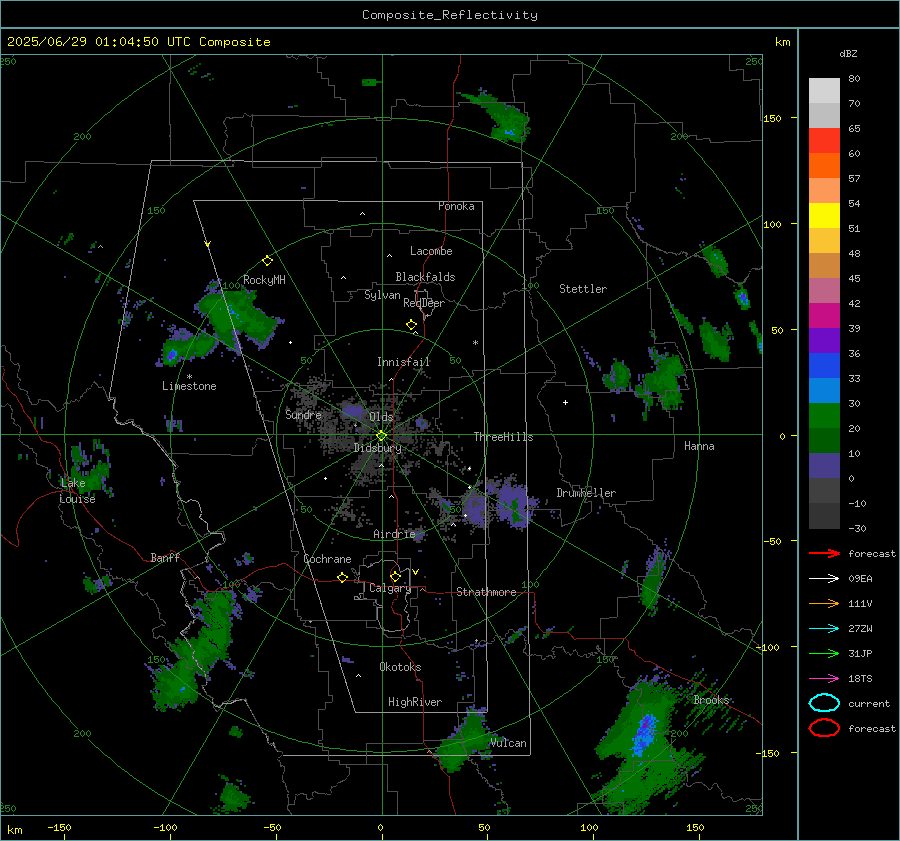Click the orange 111V arrow icon

click(x=824, y=603)
